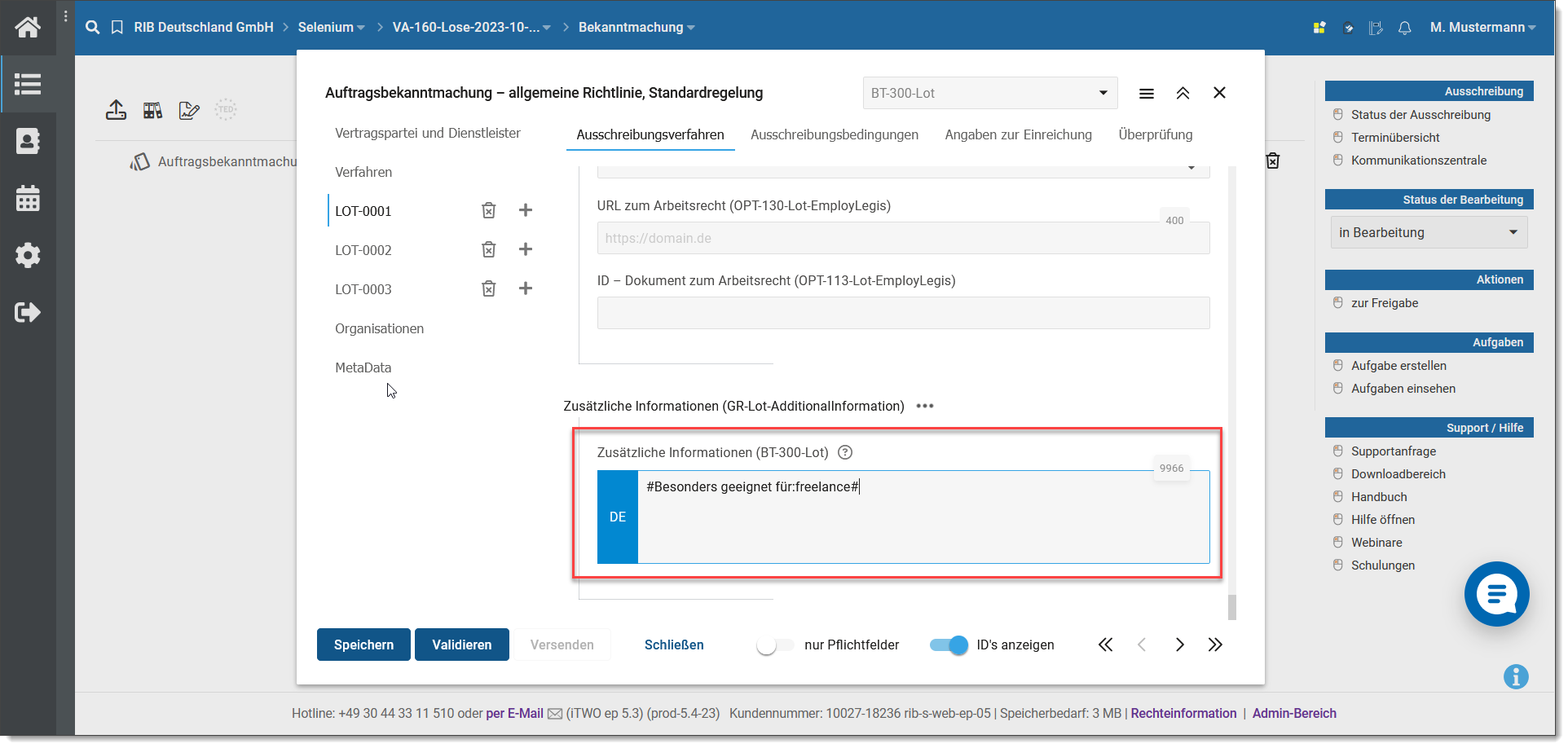1568x748 pixels.
Task: Click the binders icon in toolbar
Action: point(152,110)
